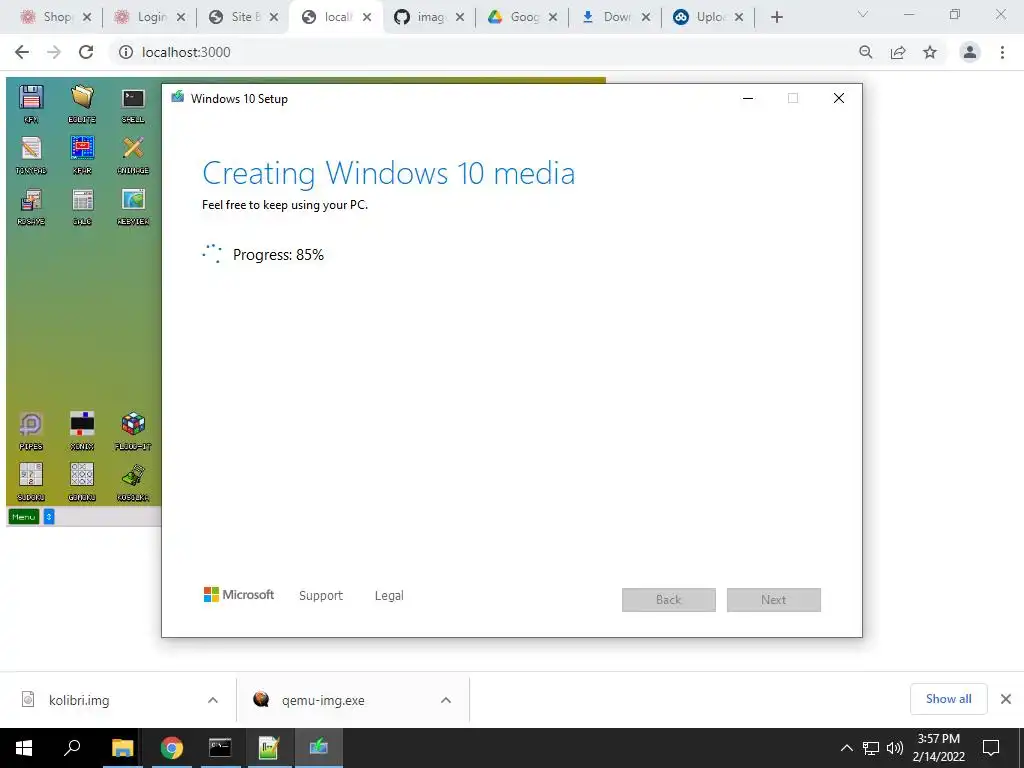Image resolution: width=1024 pixels, height=768 pixels.
Task: Close the Shop tab
Action: 87,17
